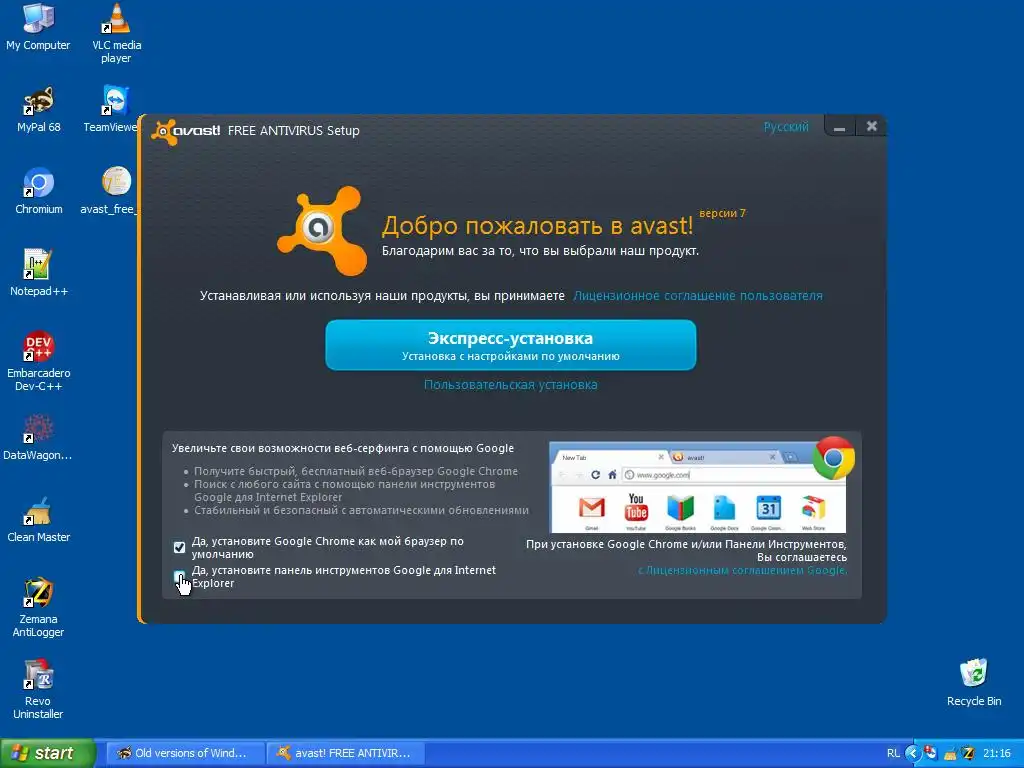Click the taskbar clock showing 21:16
Screen dimensions: 1024x768
[x=997, y=753]
